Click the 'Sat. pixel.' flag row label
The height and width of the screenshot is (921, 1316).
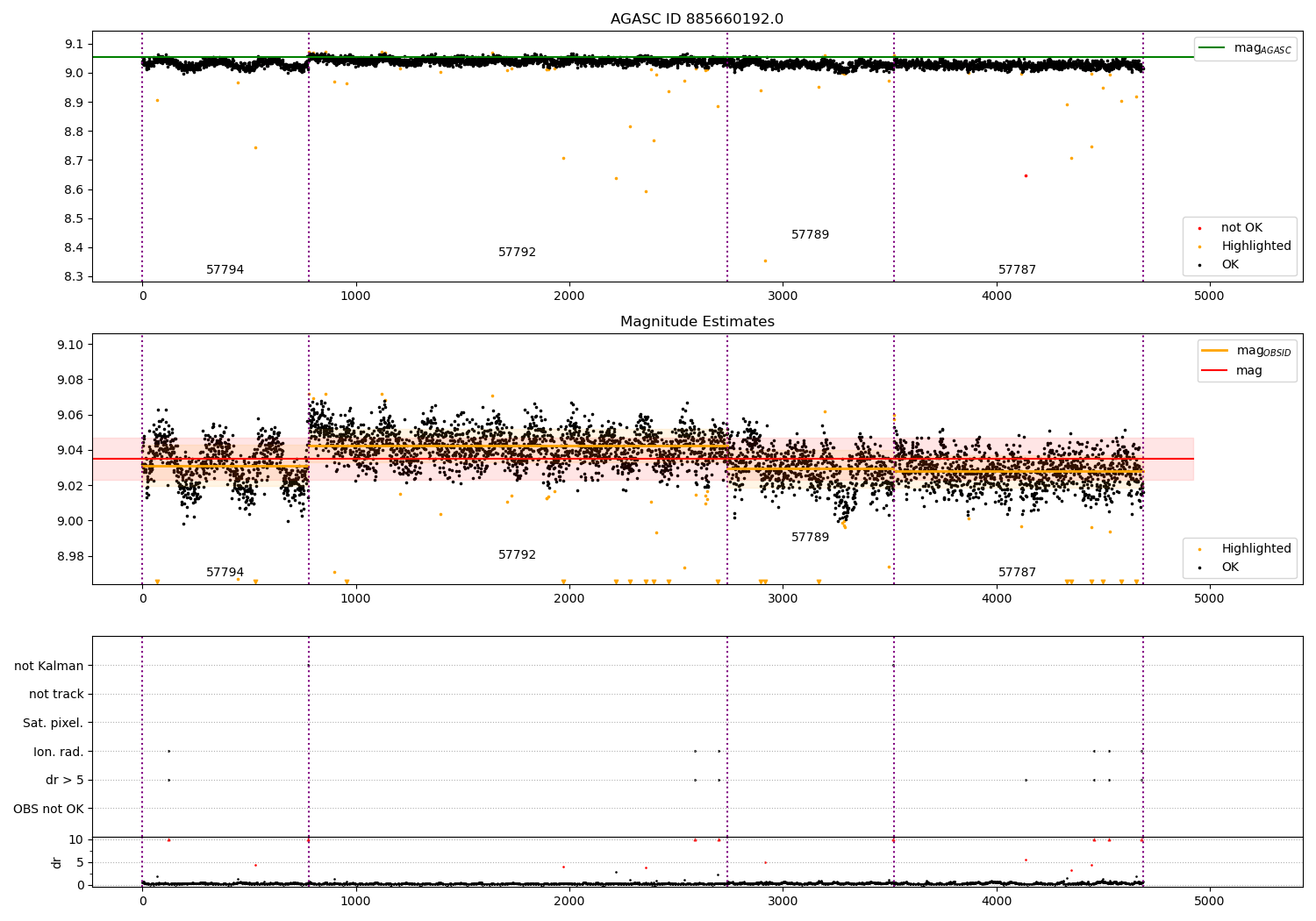tap(54, 724)
